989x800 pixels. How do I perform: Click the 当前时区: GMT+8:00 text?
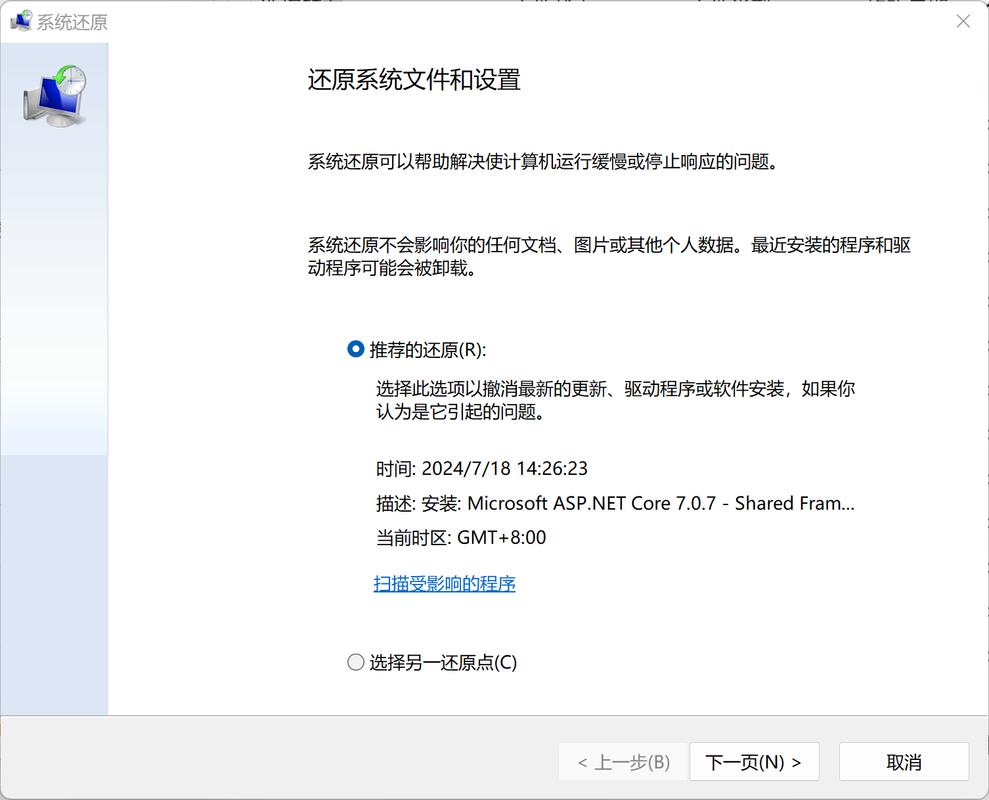[461, 538]
